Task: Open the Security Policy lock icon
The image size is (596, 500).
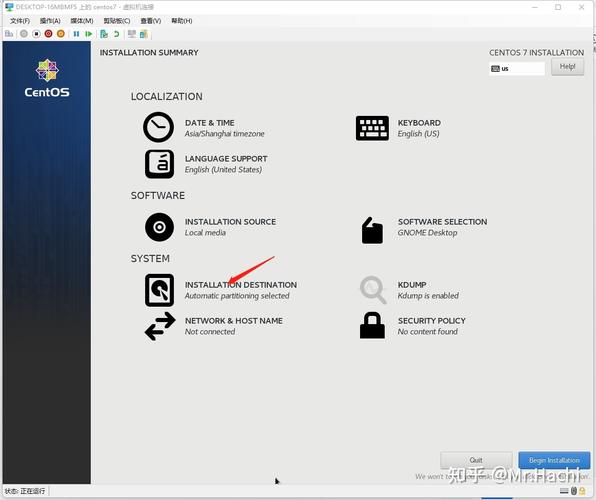Action: [x=372, y=325]
